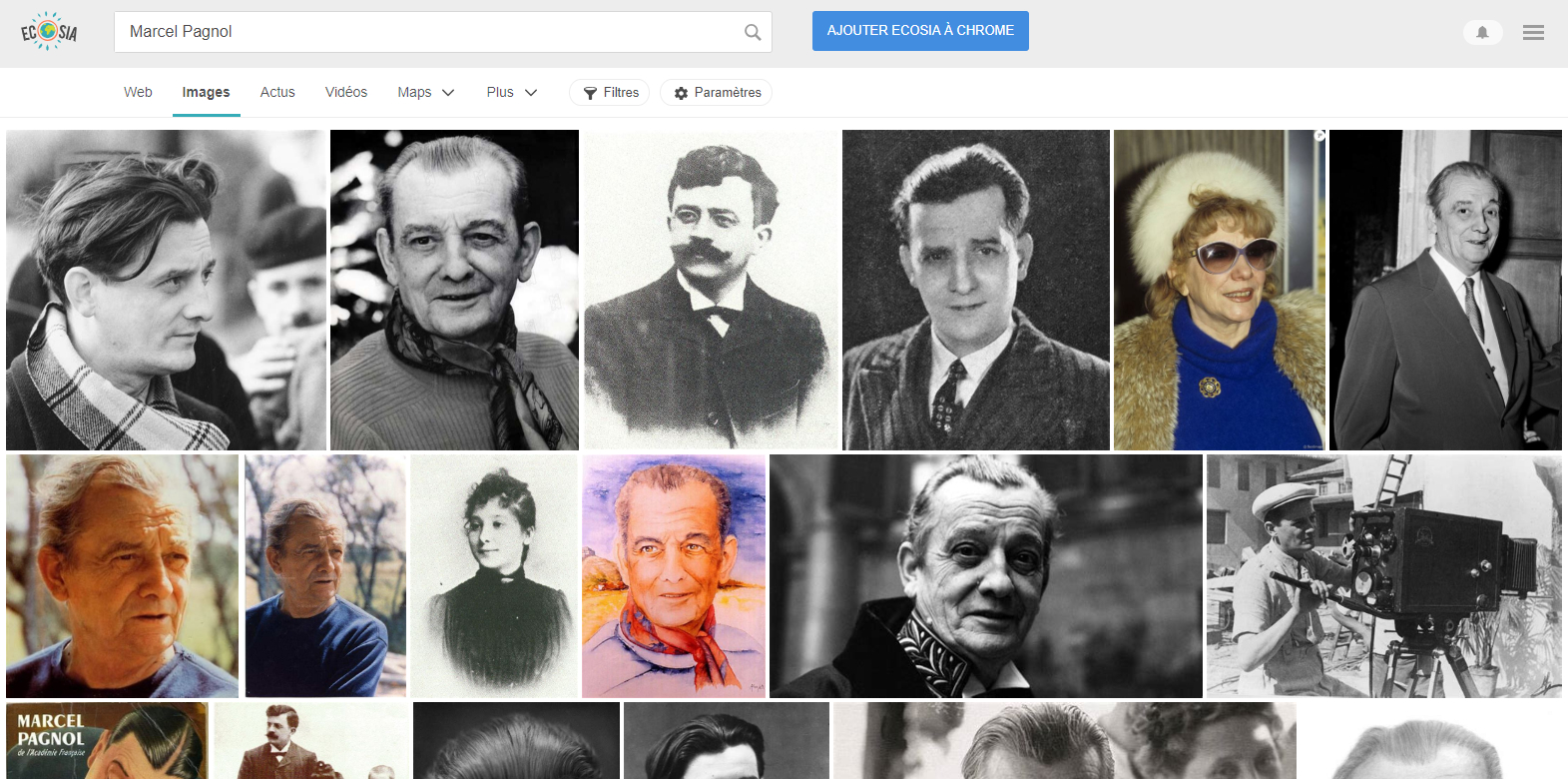Open the photo of cameraman with film camera

1383,576
